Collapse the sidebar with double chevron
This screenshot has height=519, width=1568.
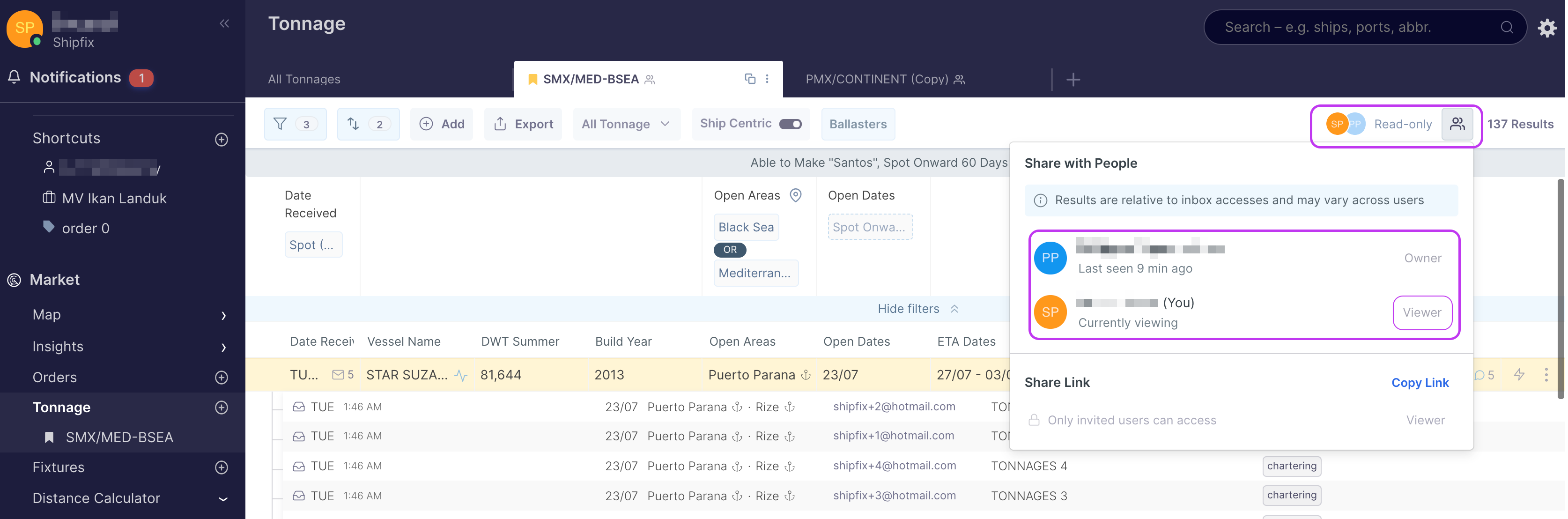[224, 24]
